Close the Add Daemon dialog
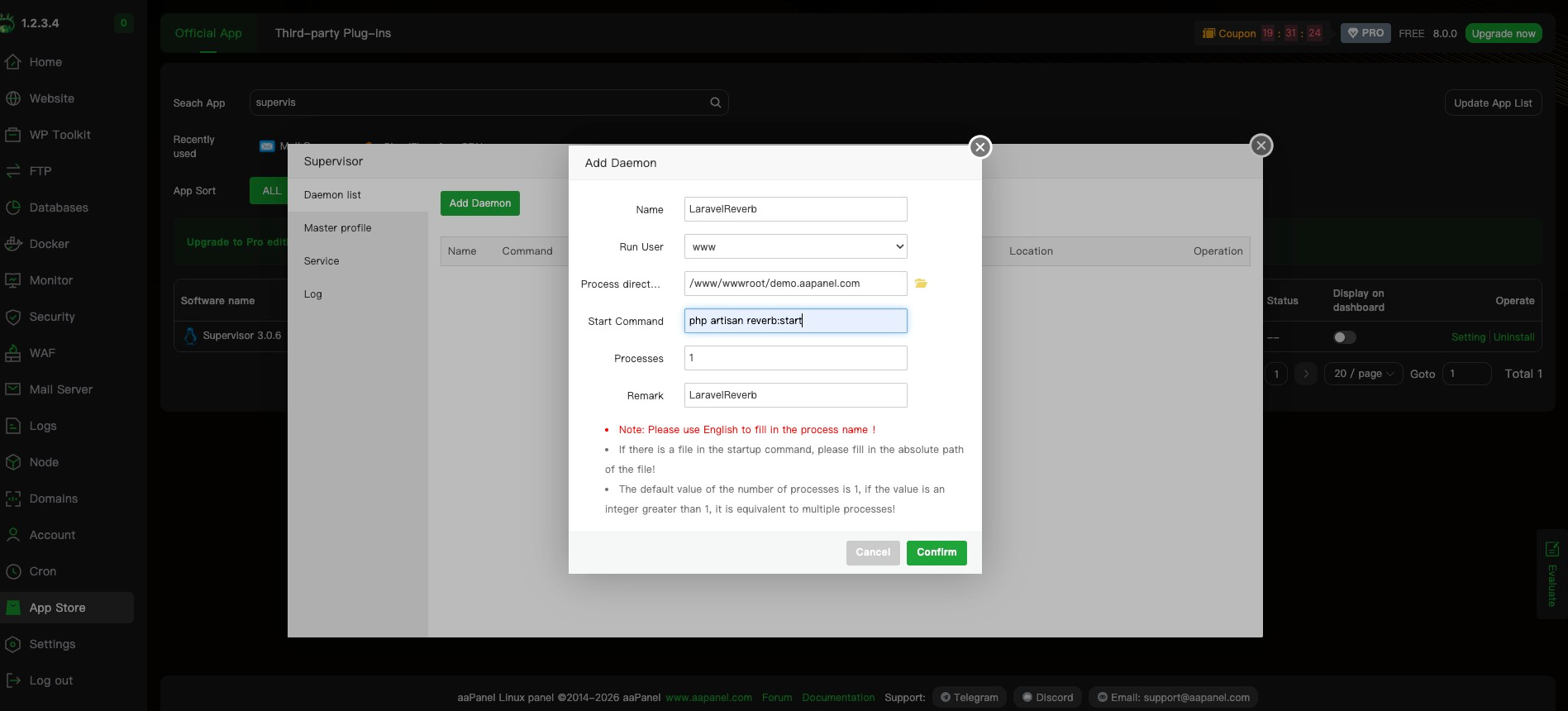The width and height of the screenshot is (1568, 711). [x=980, y=147]
